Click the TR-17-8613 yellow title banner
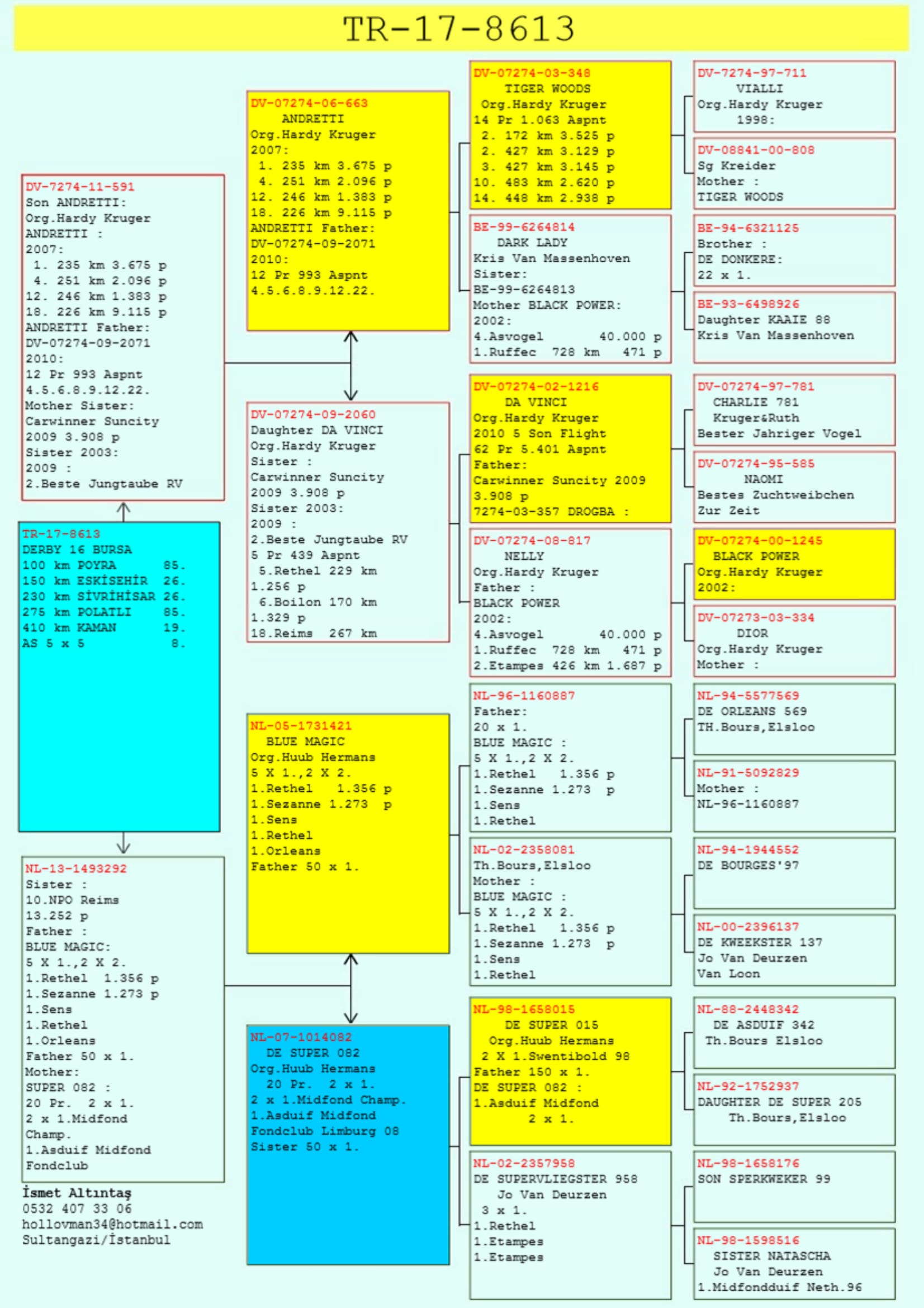This screenshot has width=924, height=1308. point(461,29)
